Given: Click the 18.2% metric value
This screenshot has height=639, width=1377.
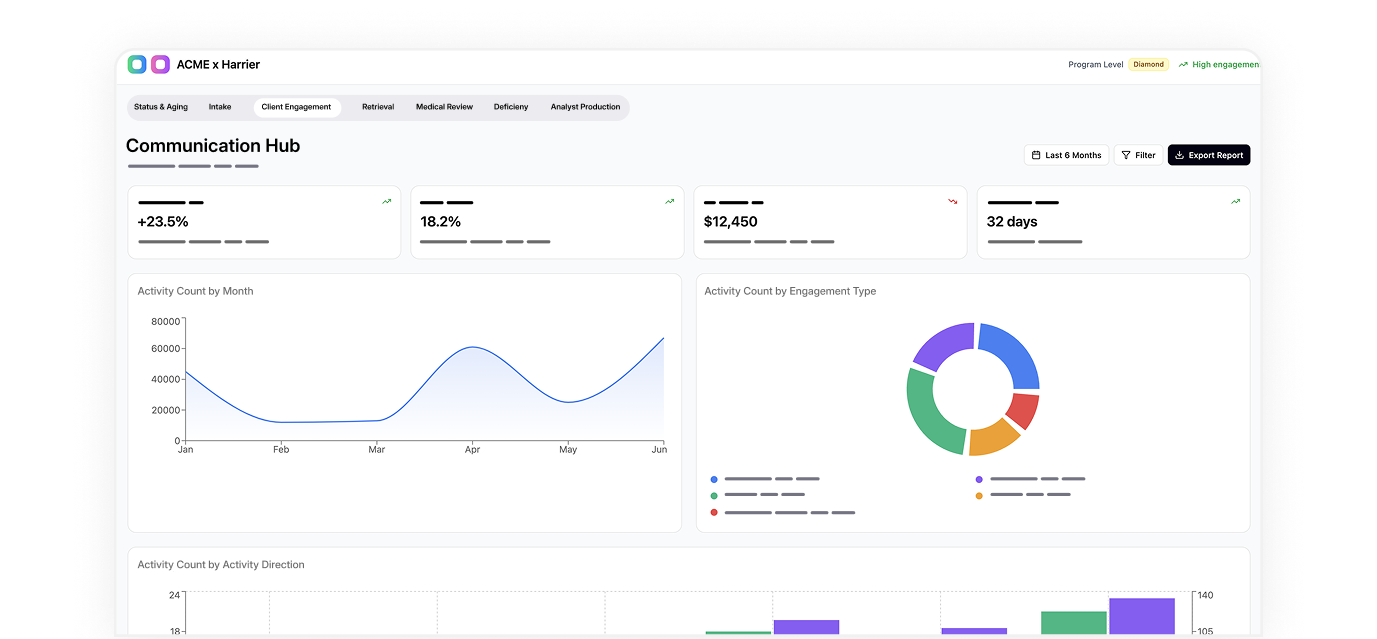Looking at the screenshot, I should pyautogui.click(x=441, y=222).
